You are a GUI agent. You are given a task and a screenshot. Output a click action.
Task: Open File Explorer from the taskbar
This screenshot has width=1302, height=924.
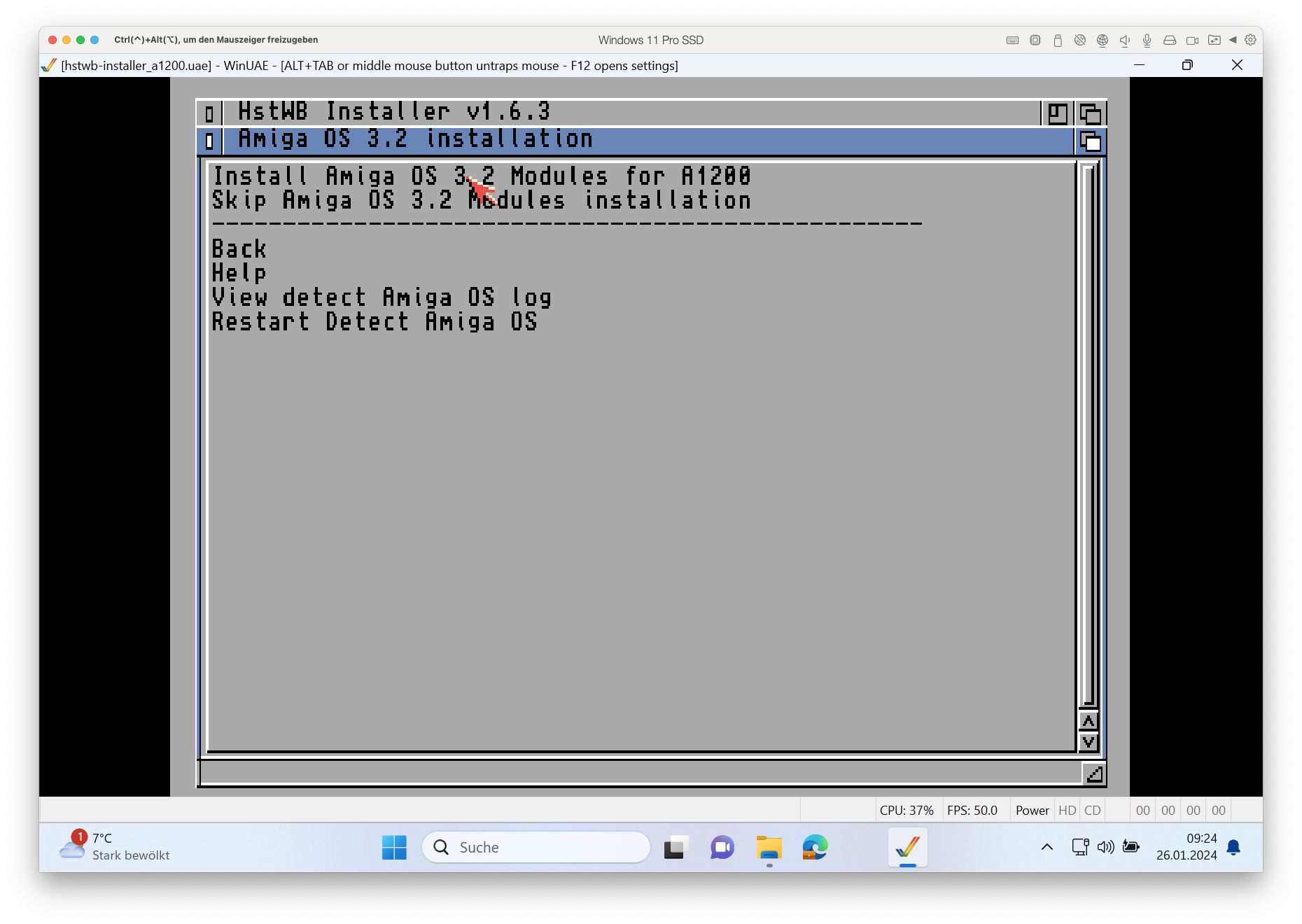coord(769,848)
